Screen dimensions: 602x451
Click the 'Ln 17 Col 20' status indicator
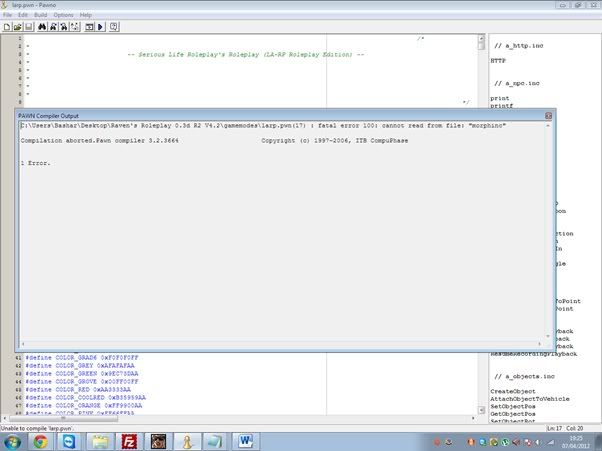pos(565,428)
